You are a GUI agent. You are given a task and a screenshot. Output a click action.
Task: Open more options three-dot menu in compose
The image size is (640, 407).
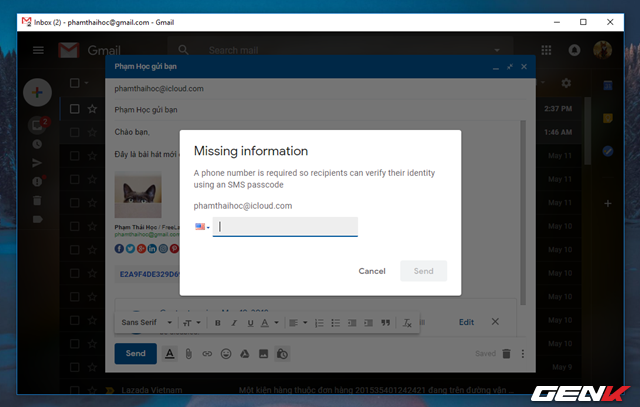(523, 354)
